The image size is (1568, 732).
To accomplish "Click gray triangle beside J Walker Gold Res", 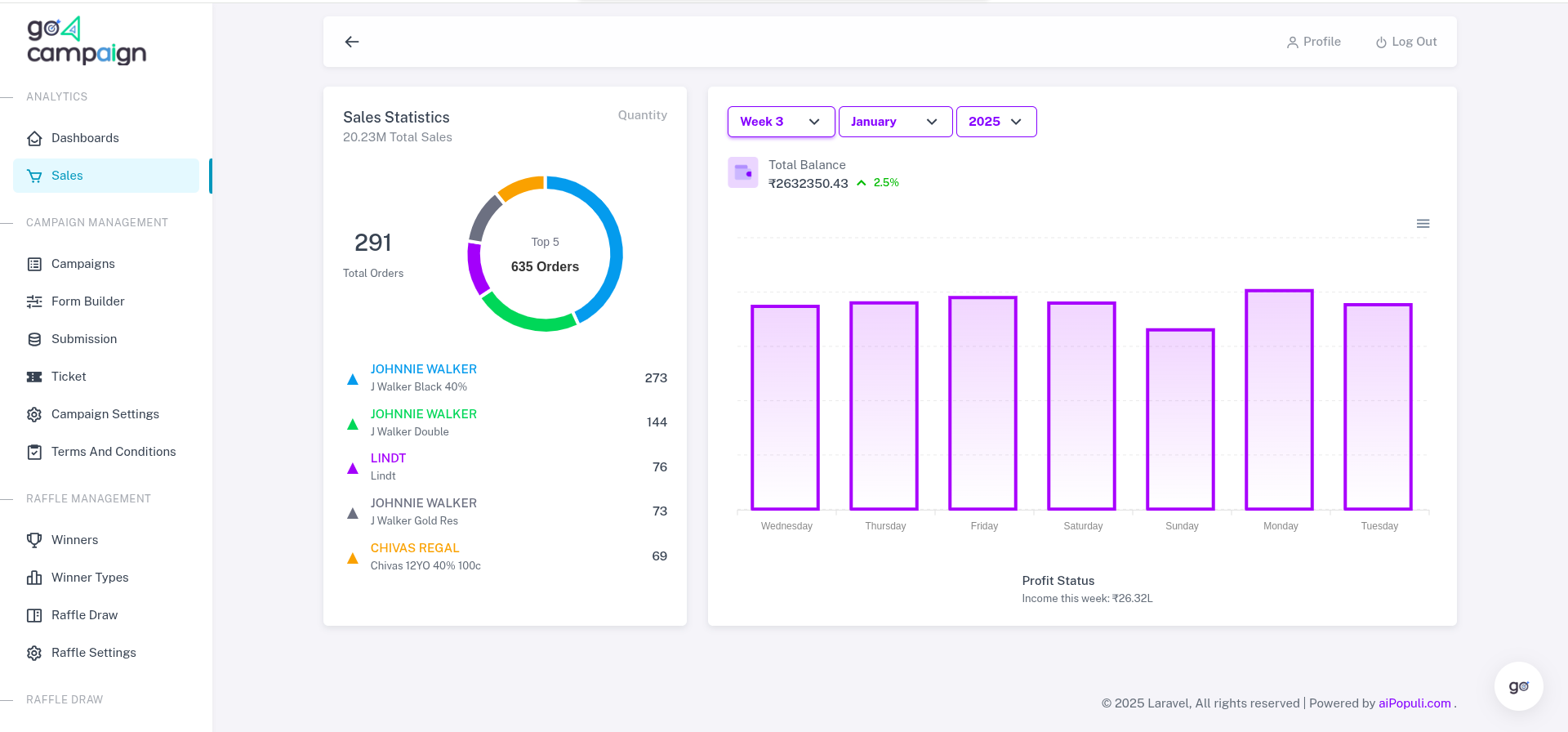I will click(353, 513).
